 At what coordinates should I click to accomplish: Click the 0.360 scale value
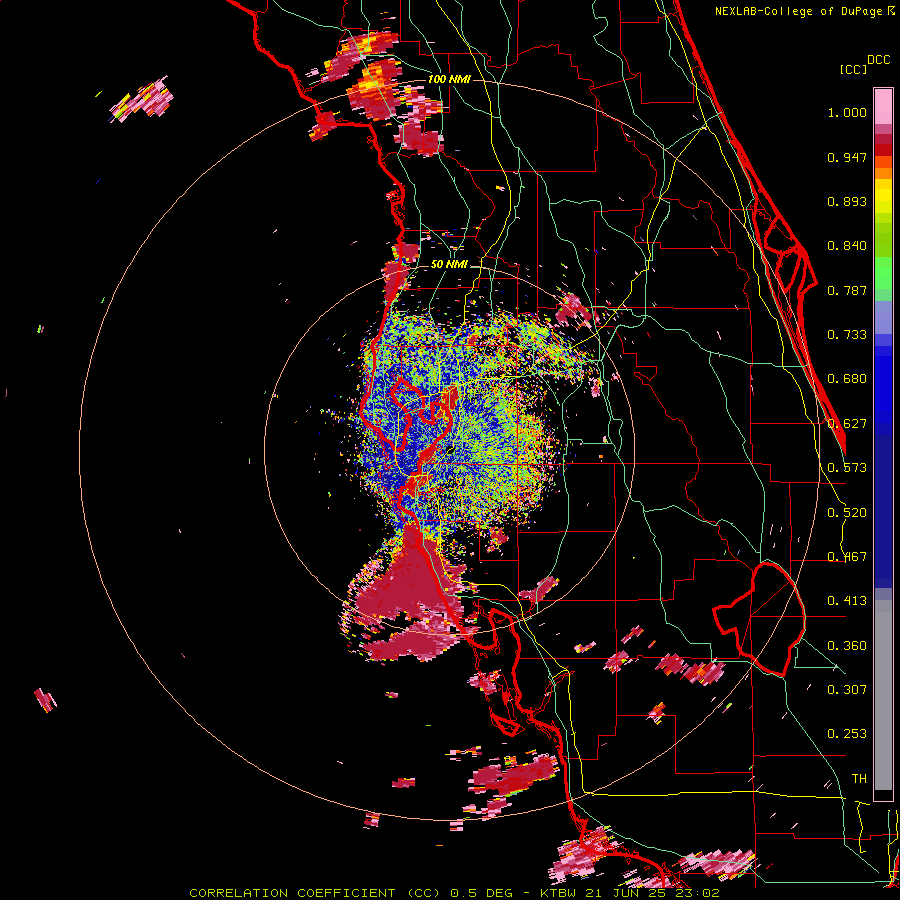(x=847, y=646)
